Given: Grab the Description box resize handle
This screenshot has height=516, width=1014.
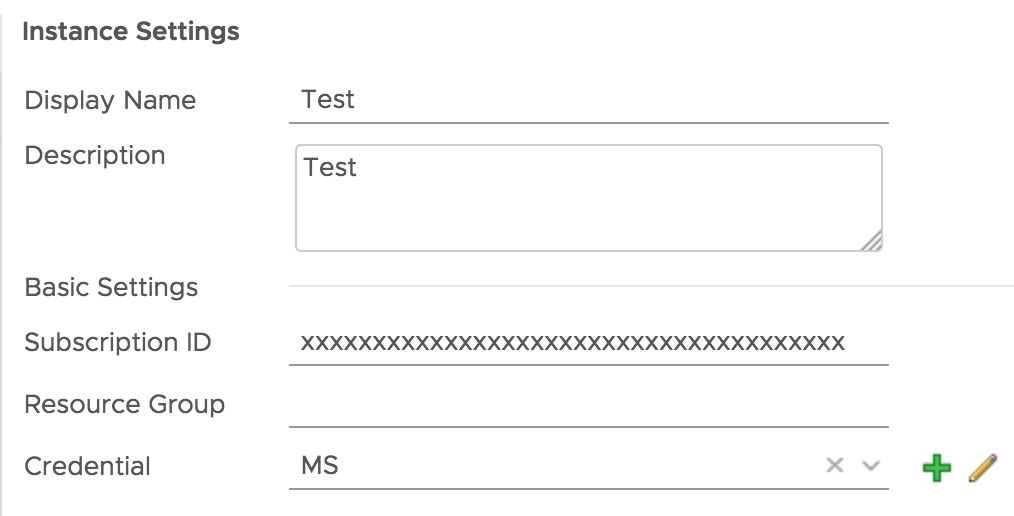Looking at the screenshot, I should [872, 240].
